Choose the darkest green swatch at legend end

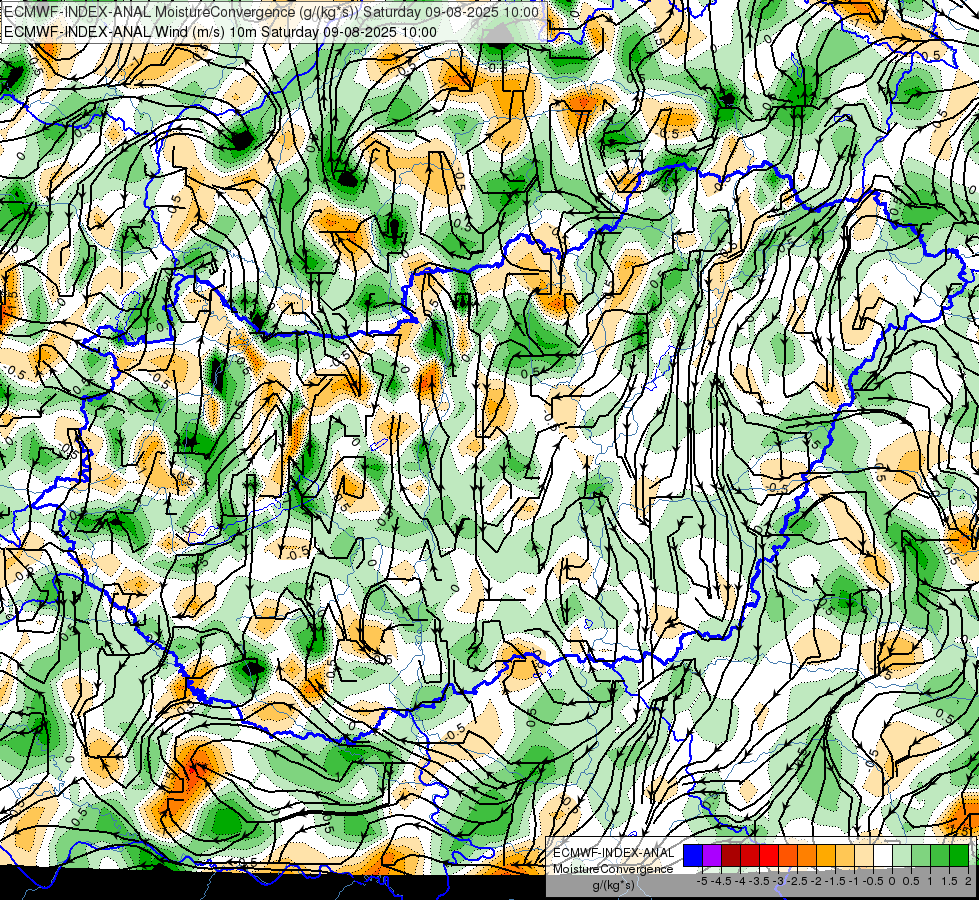coord(959,856)
